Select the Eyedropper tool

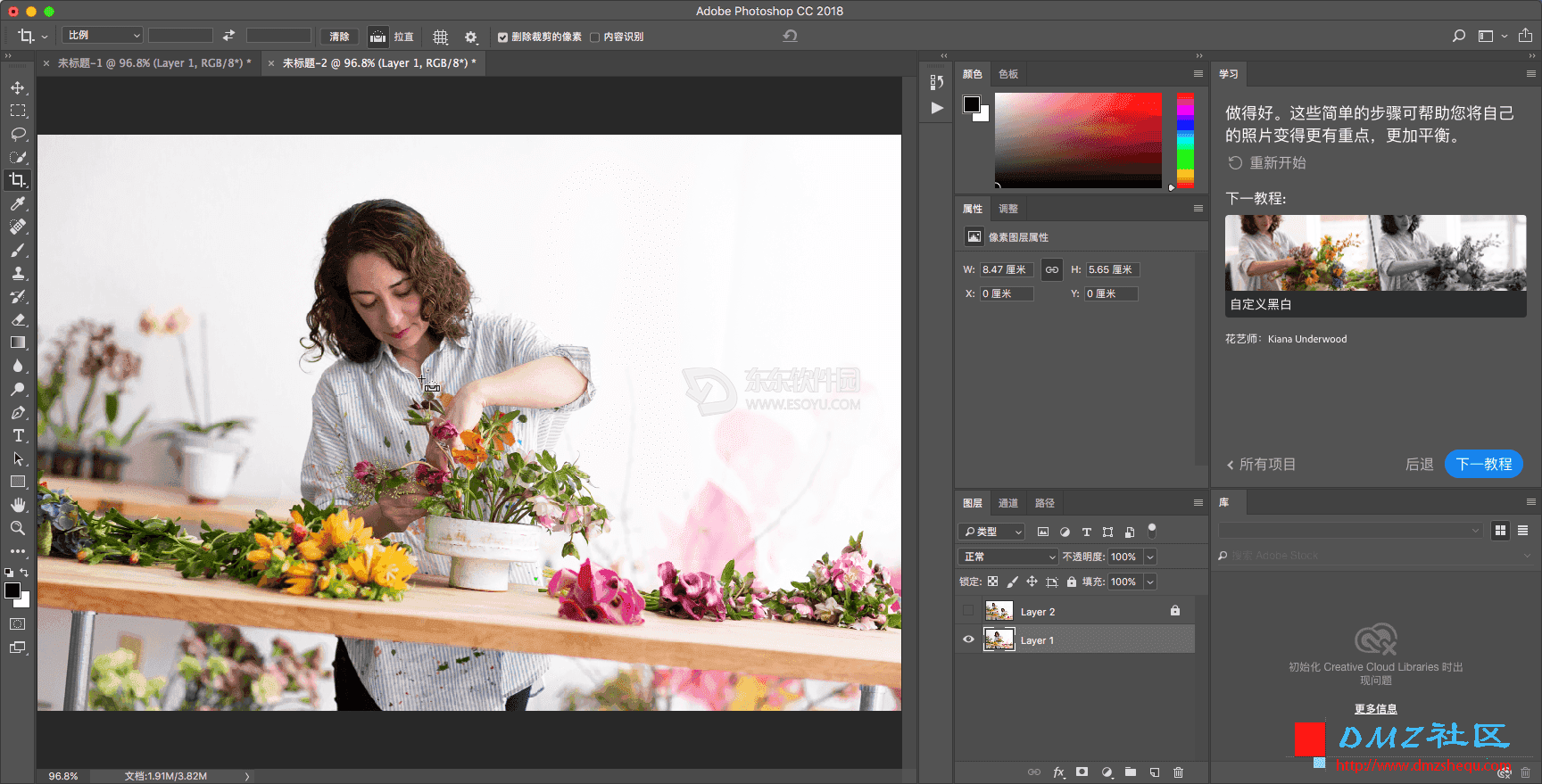tap(18, 203)
